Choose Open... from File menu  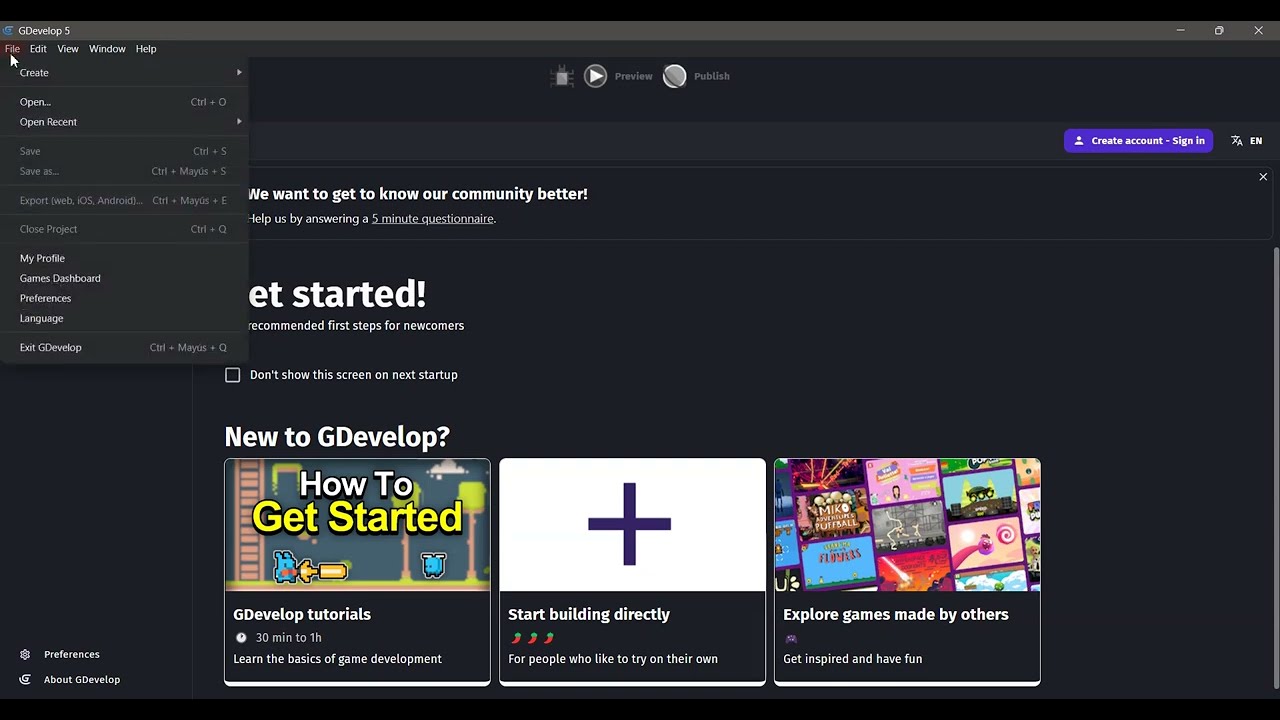click(125, 102)
